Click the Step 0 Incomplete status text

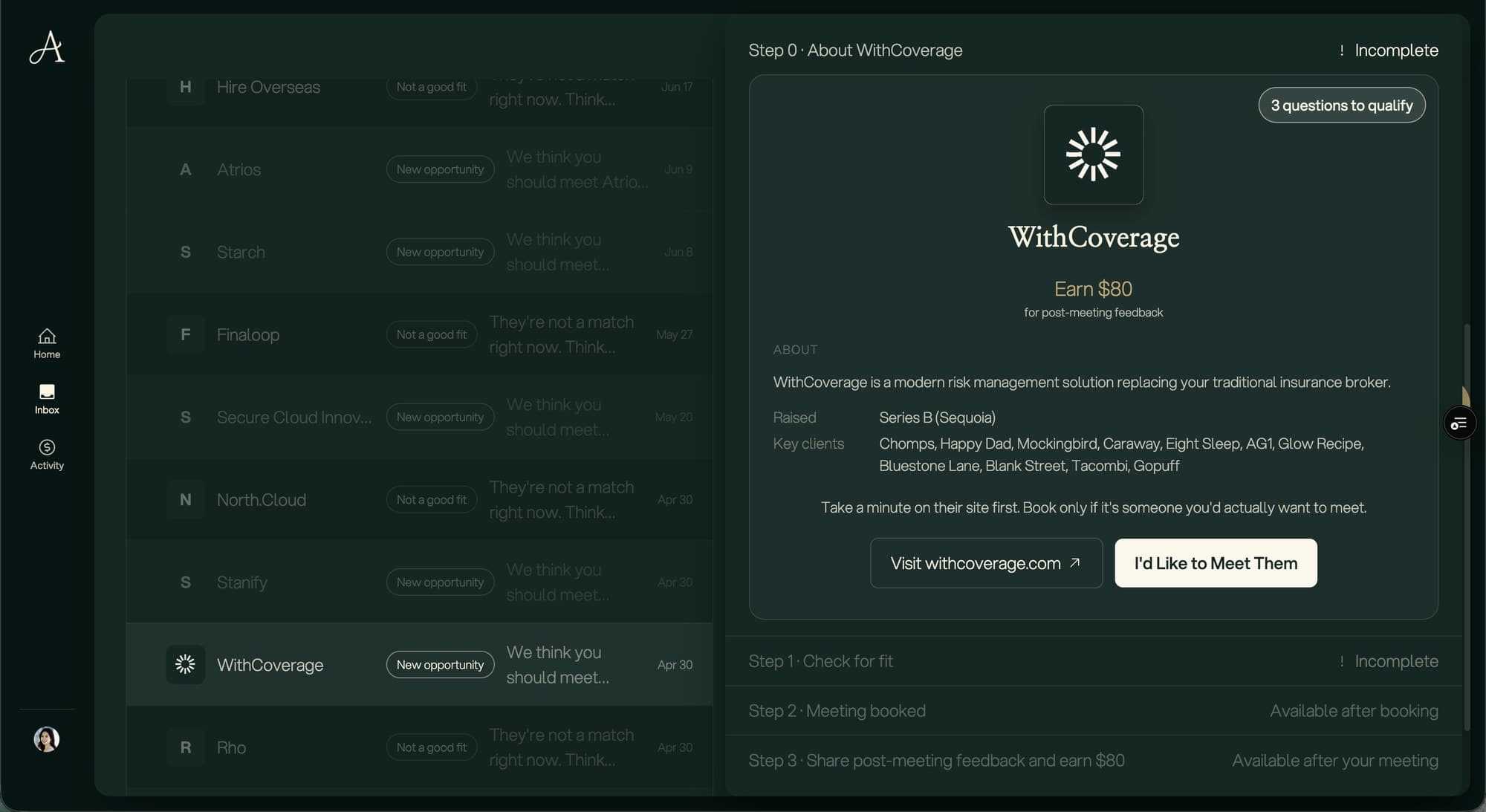pyautogui.click(x=1396, y=50)
